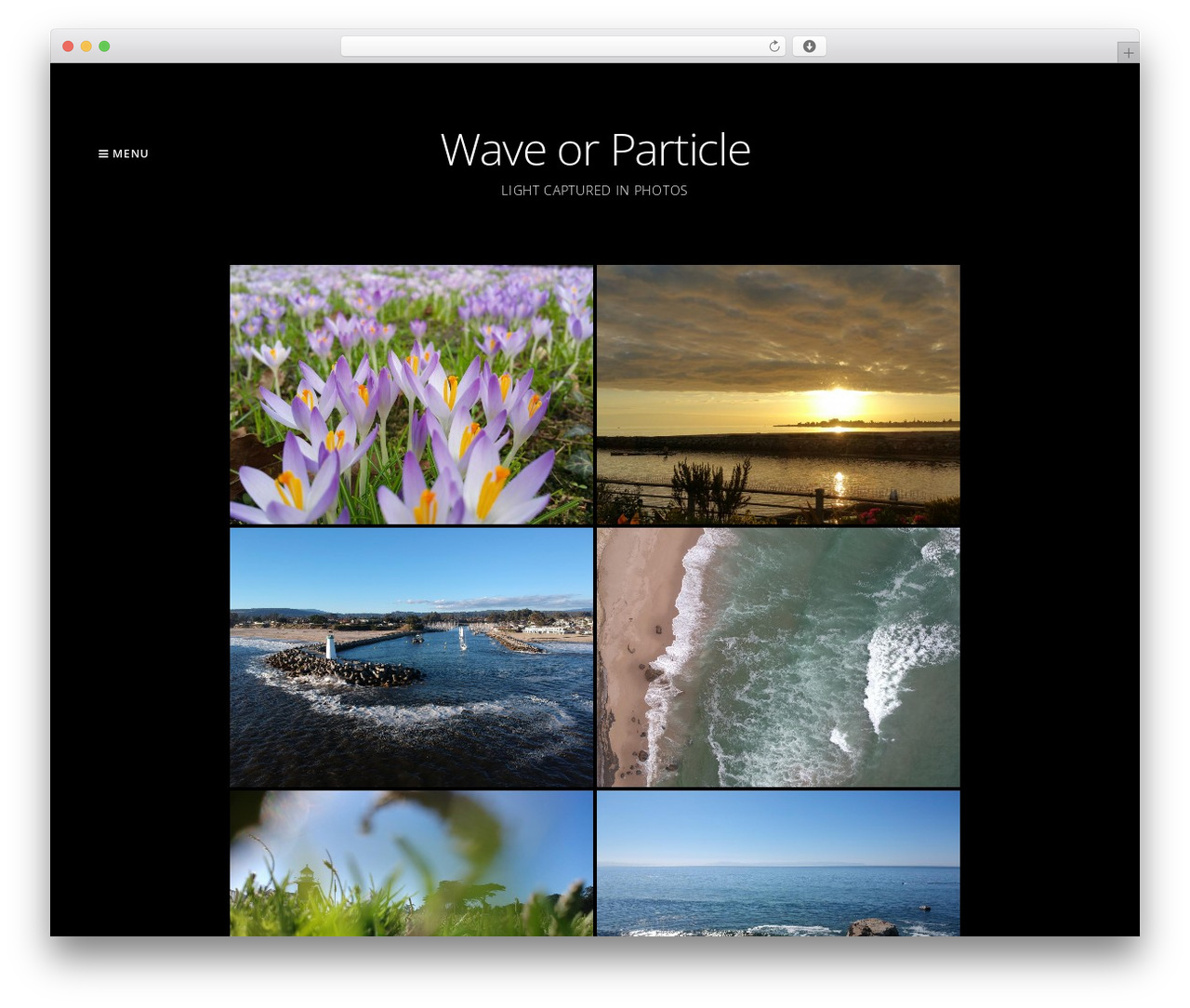The image size is (1190, 1008).
Task: Click the red close window button
Action: (x=68, y=46)
